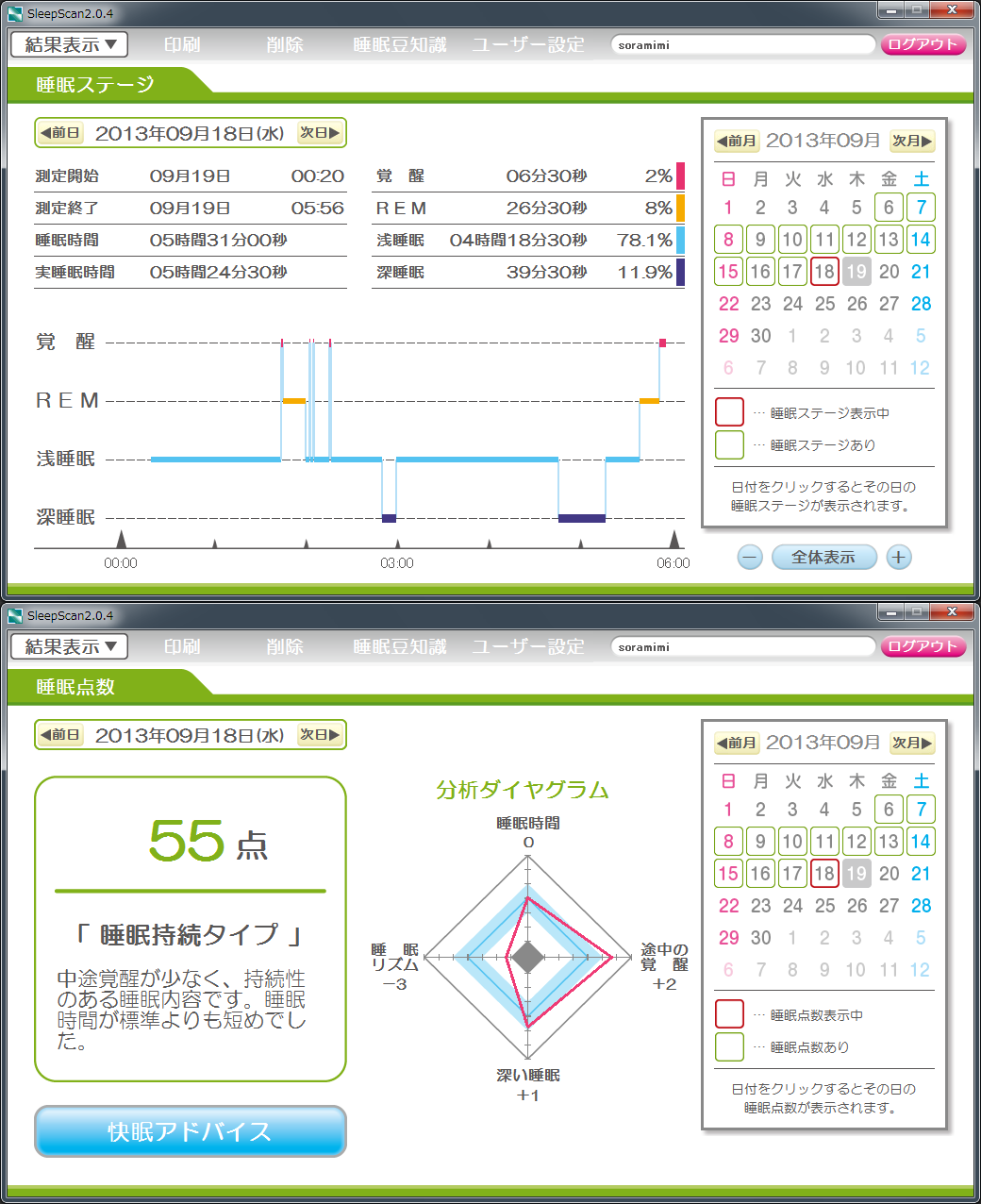Viewport: 981px width, 1204px height.
Task: Go to next month in top calendar
Action: click(x=912, y=141)
